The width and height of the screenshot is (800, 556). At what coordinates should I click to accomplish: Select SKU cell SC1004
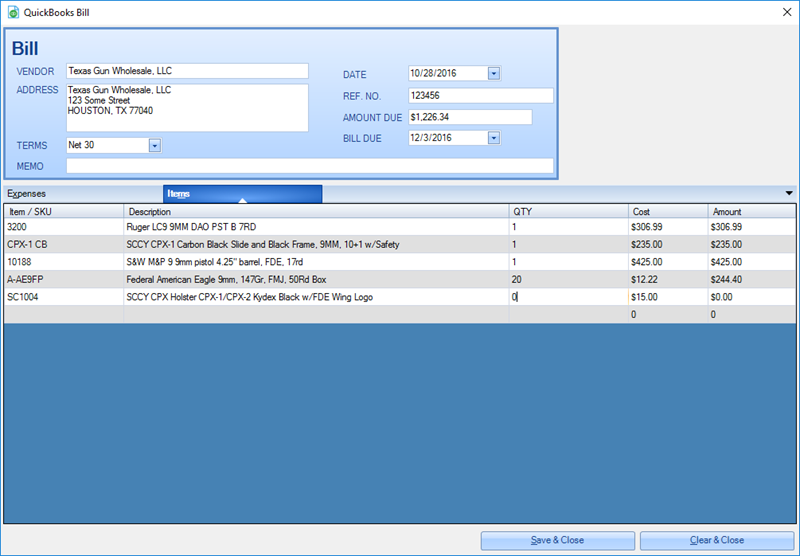[x=64, y=297]
